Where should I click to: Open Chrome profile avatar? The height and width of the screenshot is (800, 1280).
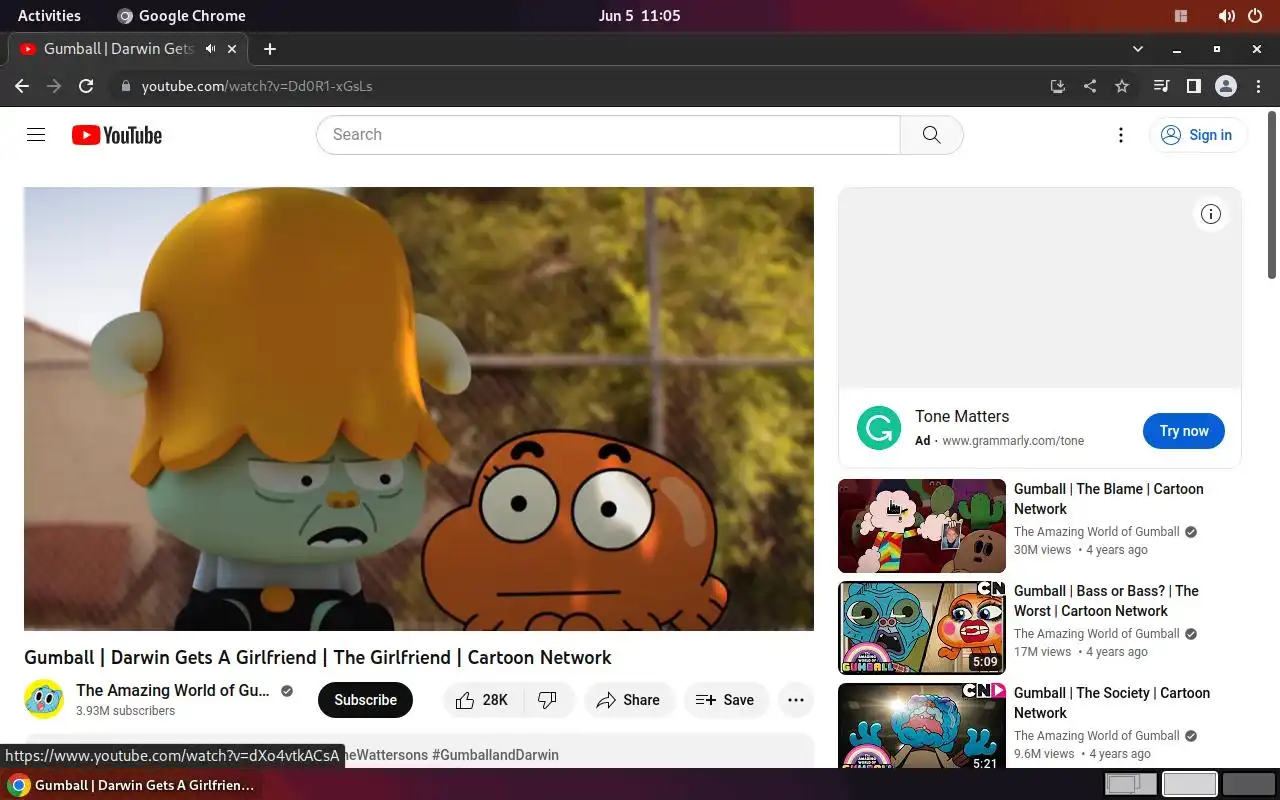1226,86
